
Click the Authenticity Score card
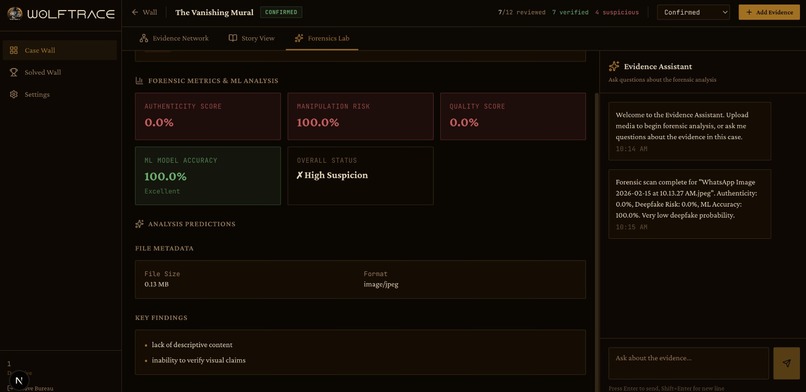[x=208, y=116]
